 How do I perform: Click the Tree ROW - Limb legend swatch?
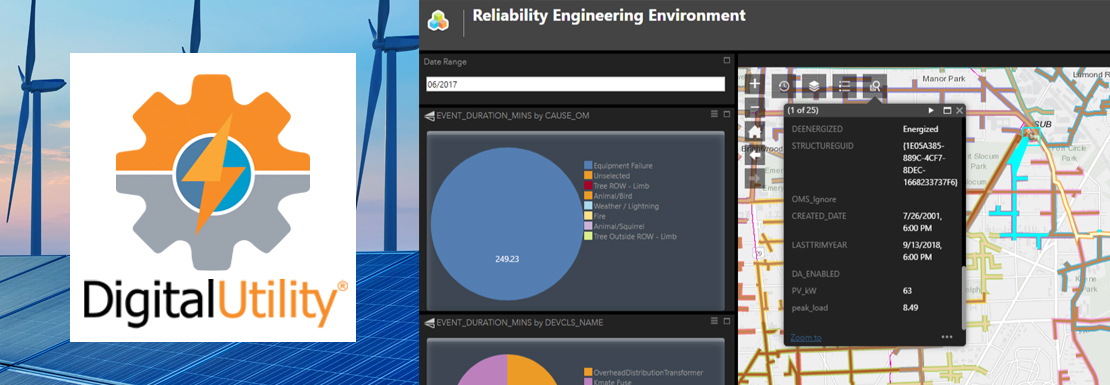[x=588, y=186]
